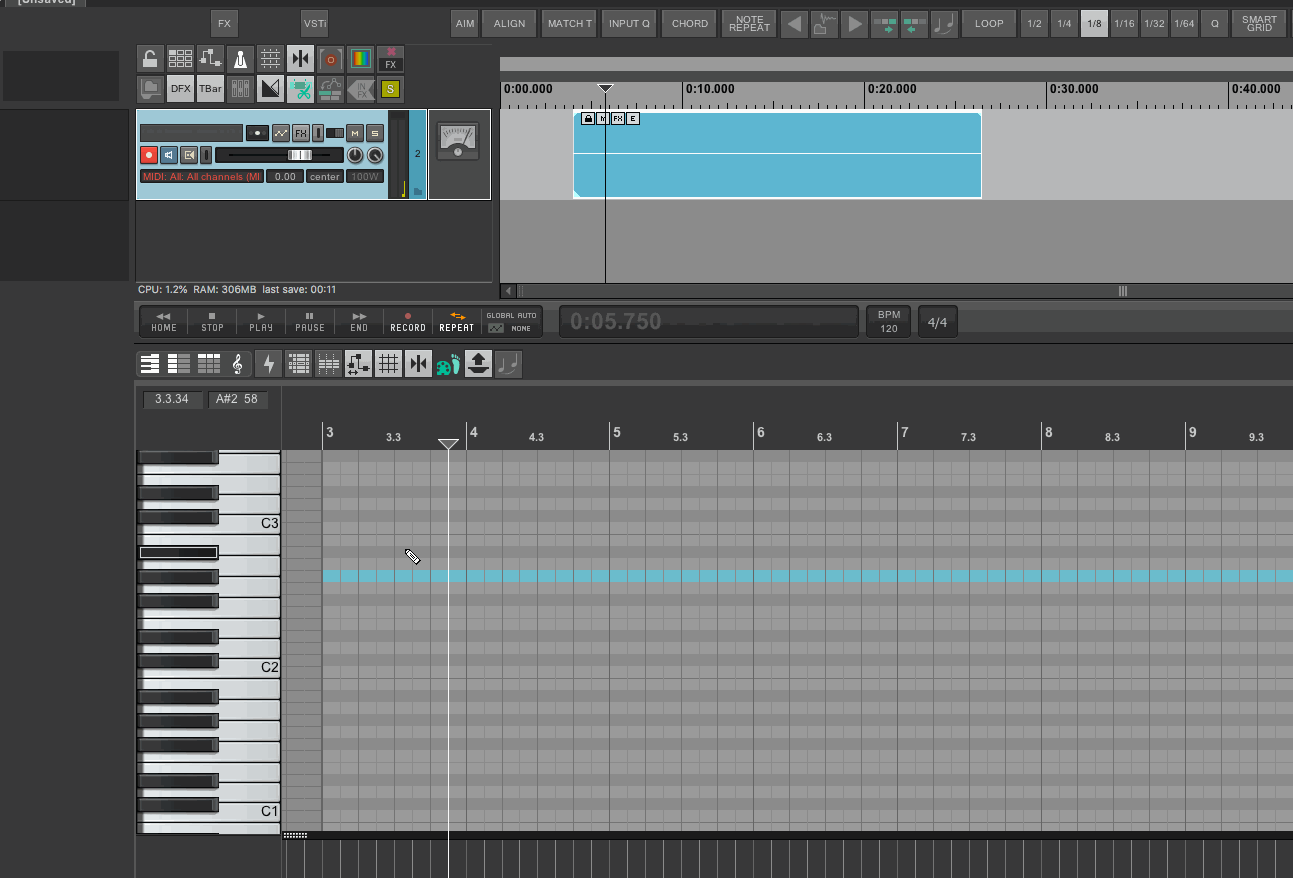The width and height of the screenshot is (1293, 878).
Task: Toggle the metronome icon in main toolbar
Action: pyautogui.click(x=240, y=59)
